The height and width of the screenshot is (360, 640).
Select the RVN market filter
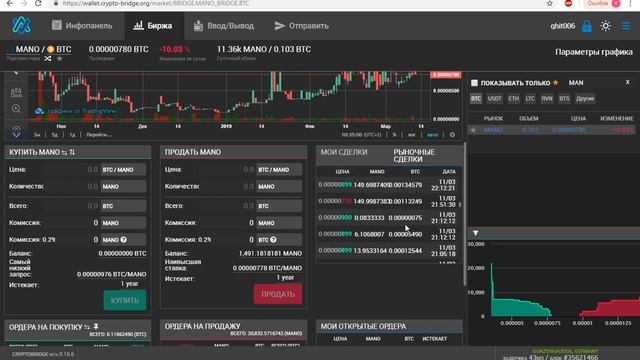[547, 98]
